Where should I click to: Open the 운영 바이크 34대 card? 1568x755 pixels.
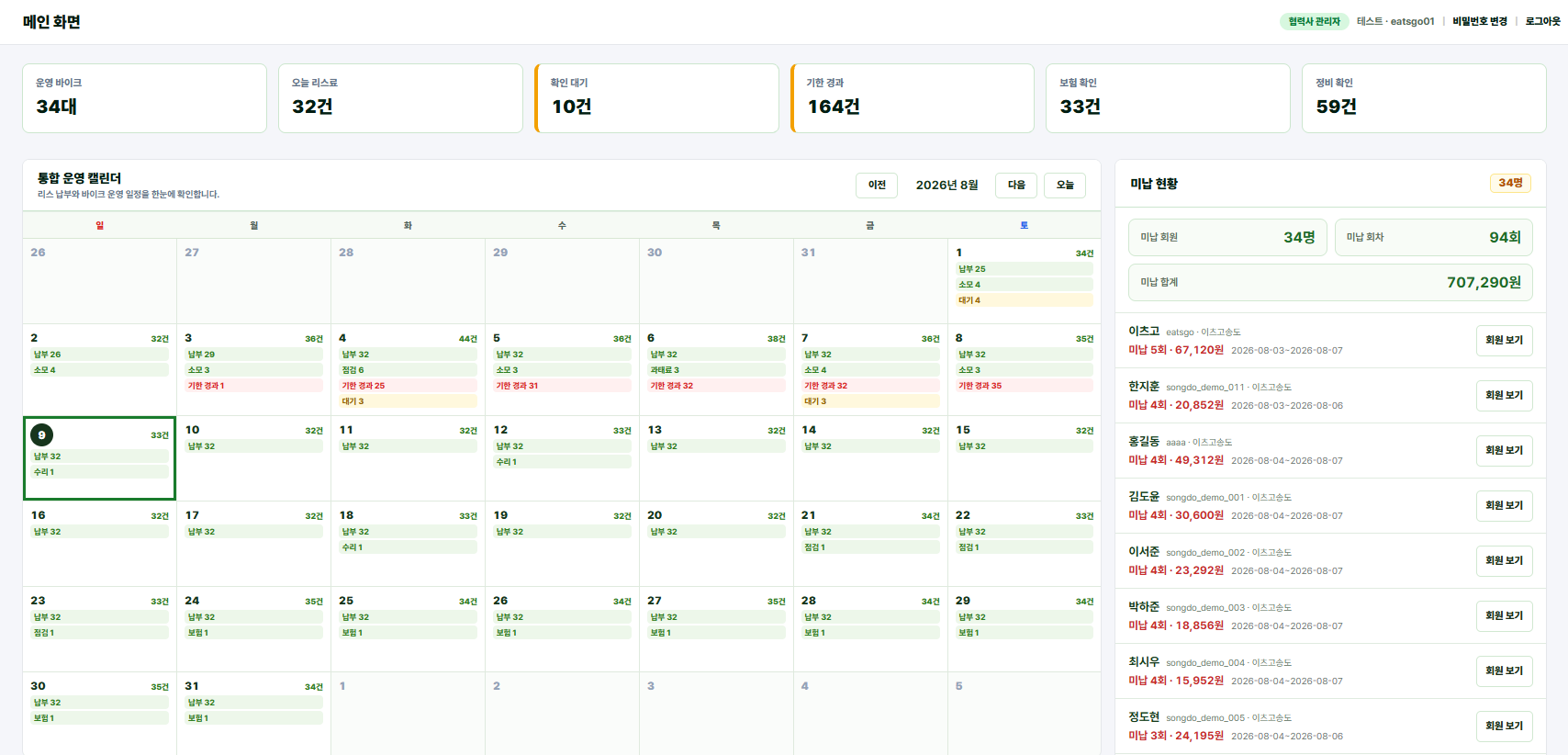[x=144, y=98]
